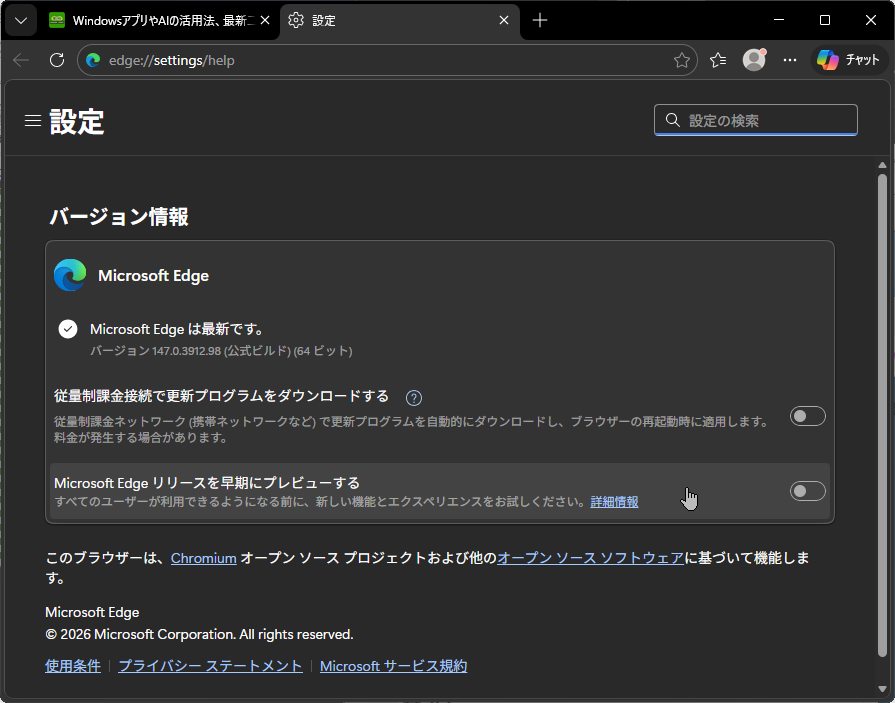Viewport: 895px width, 703px height.
Task: Click the Microsoft Edge logo in version card
Action: (70, 275)
